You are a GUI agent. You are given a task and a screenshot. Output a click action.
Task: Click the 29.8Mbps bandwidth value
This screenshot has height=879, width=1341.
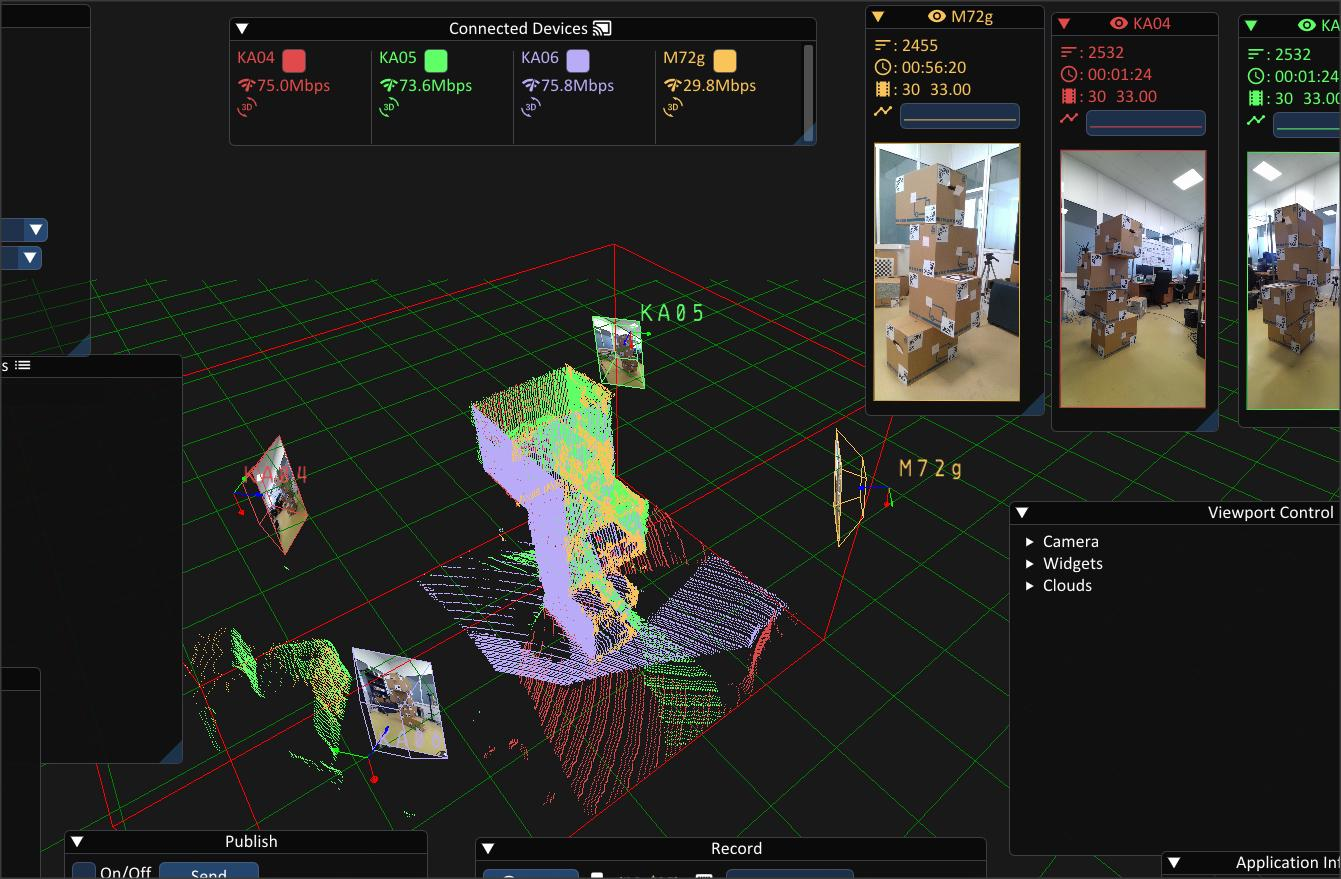tap(720, 86)
